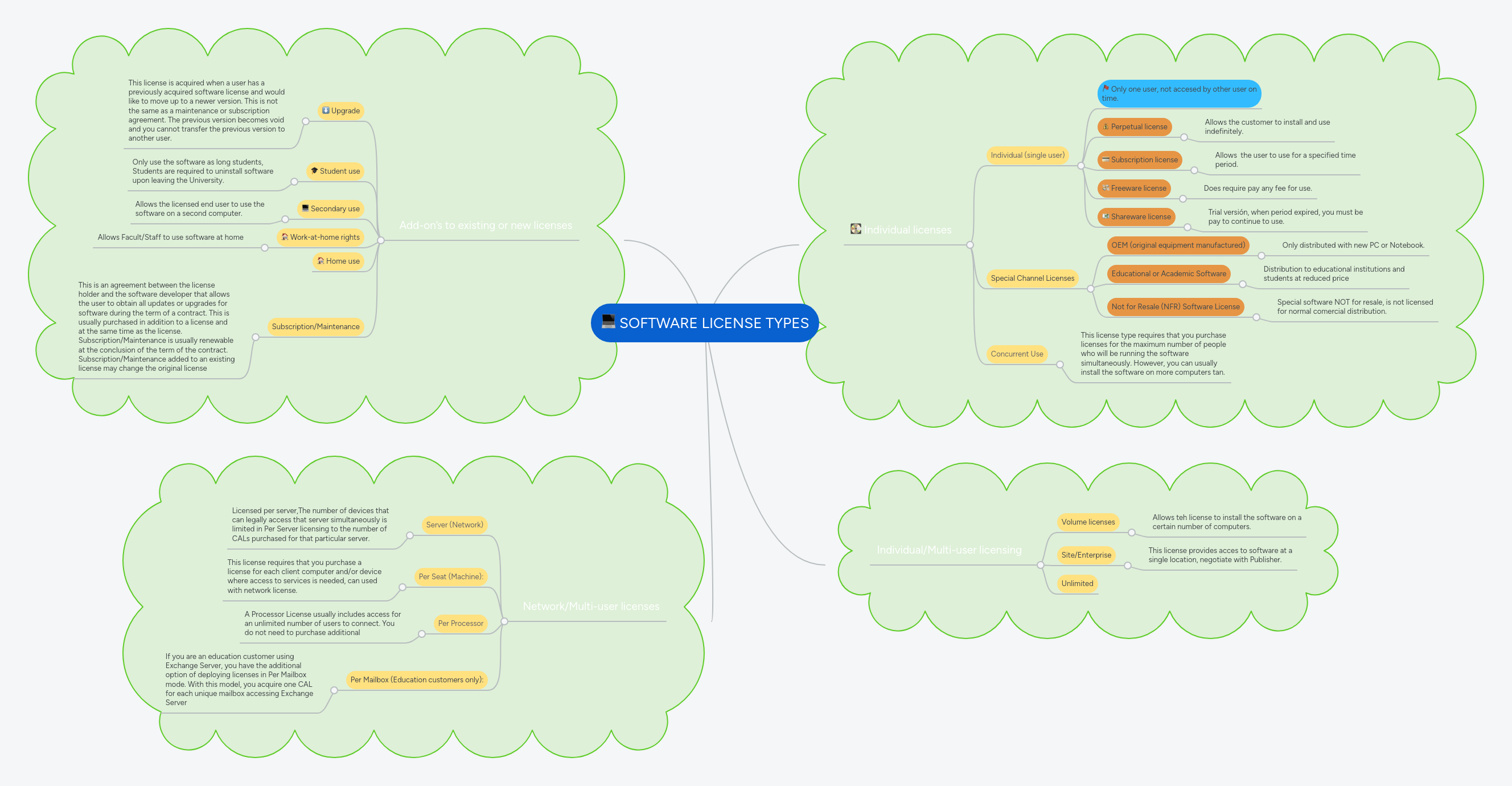Click the laptop icon on SOFTWARE LICENSE TYPES node

[x=607, y=322]
